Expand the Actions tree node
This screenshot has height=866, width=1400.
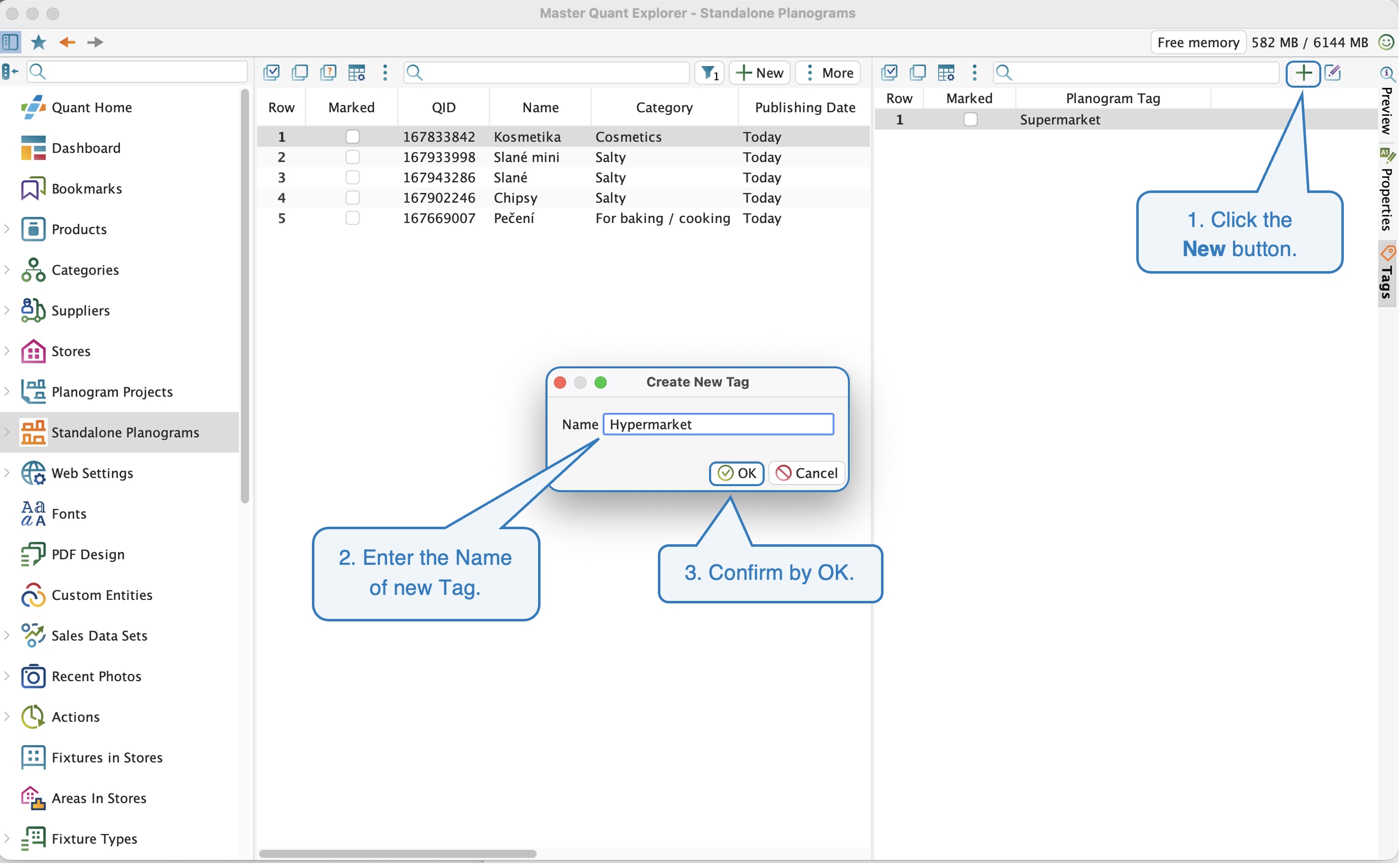click(7, 717)
